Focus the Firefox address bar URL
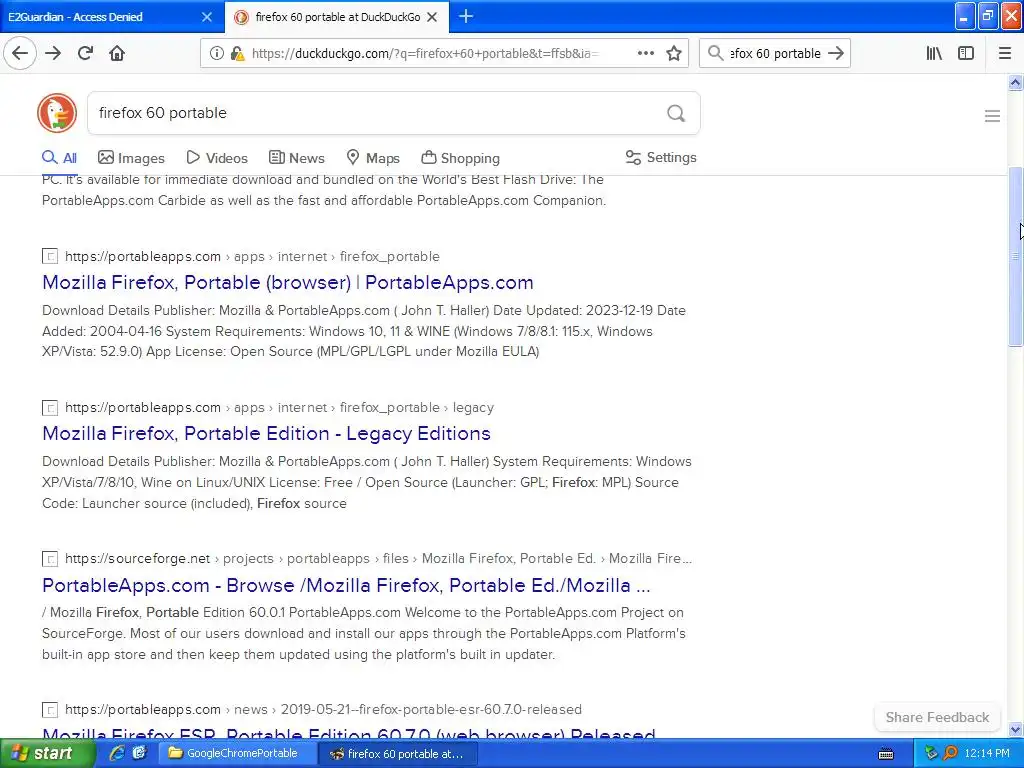Screen dimensions: 1024x768 424,54
